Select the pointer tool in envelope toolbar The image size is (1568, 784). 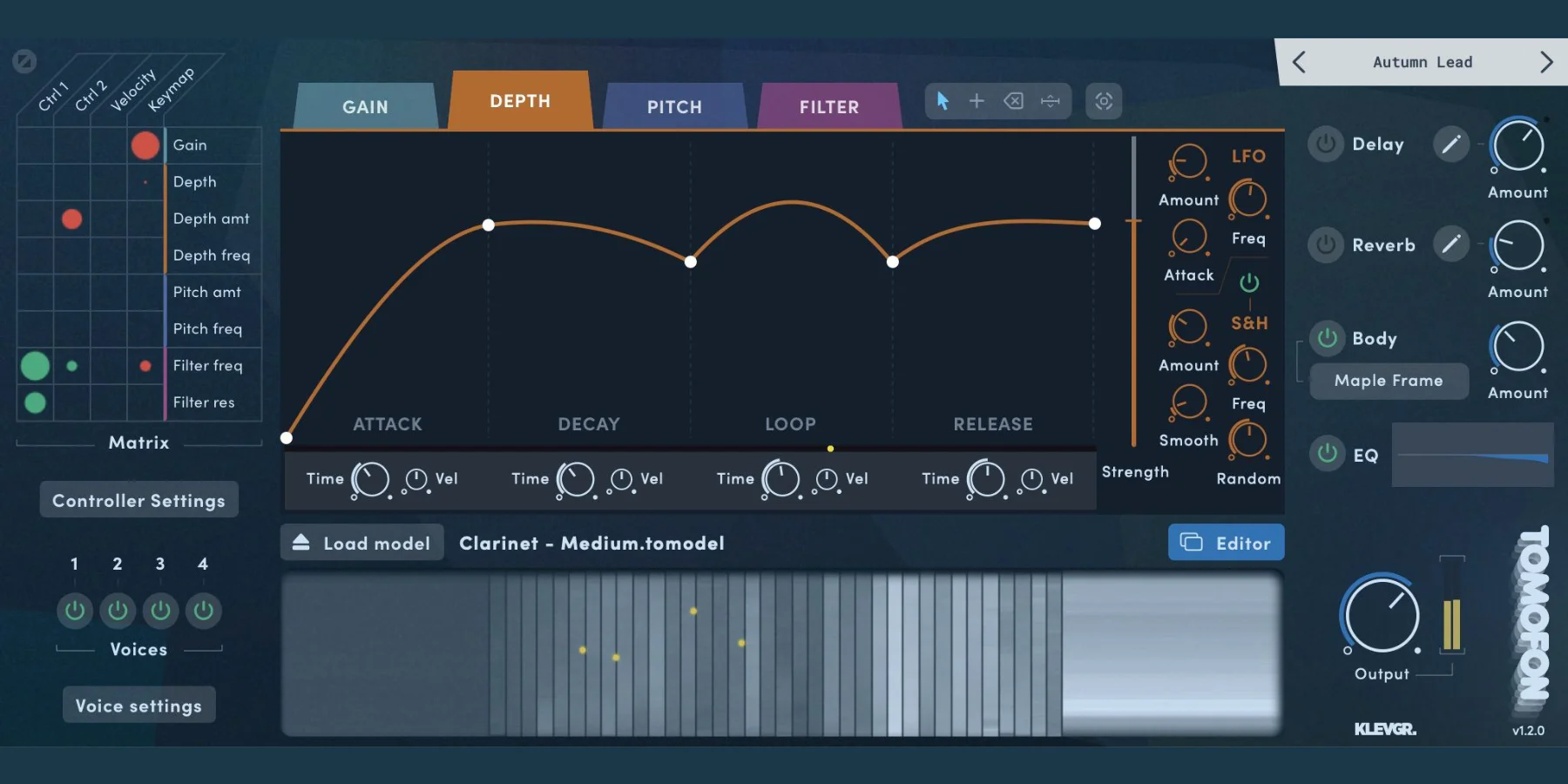(x=943, y=101)
